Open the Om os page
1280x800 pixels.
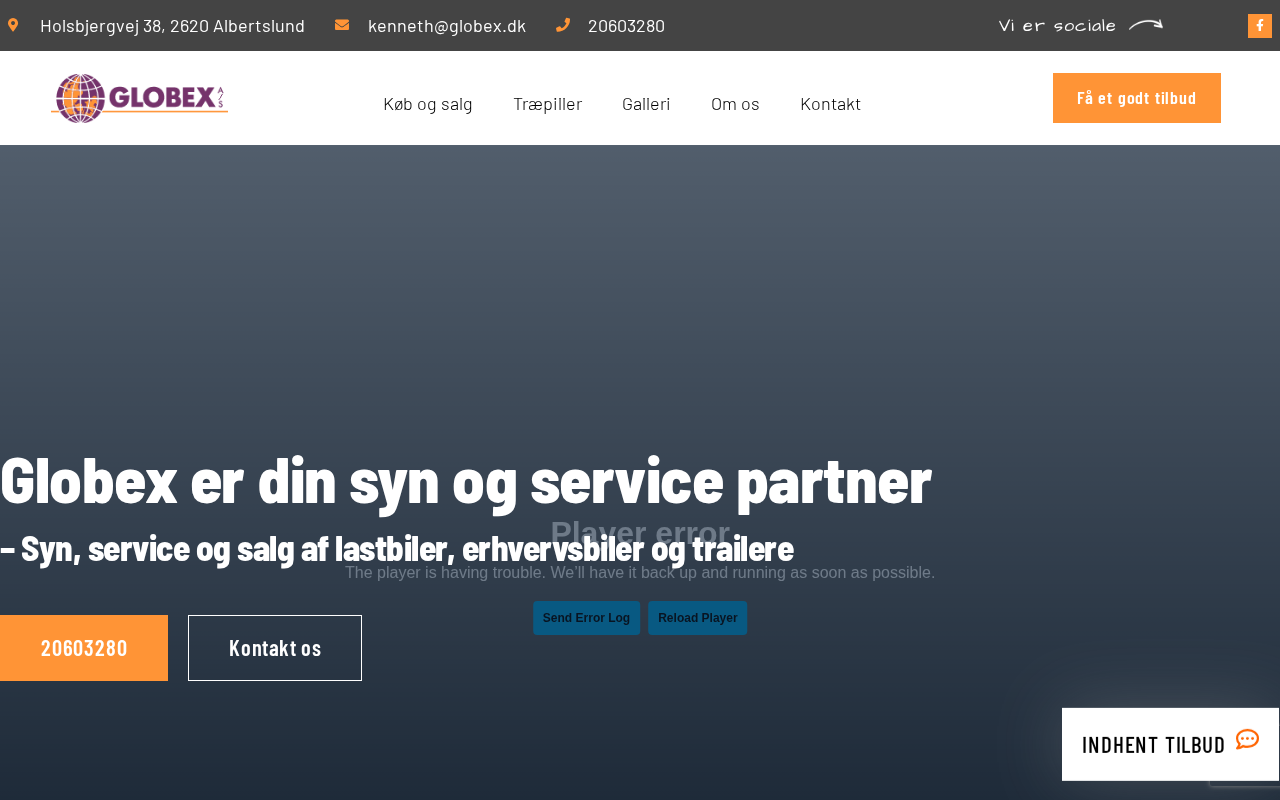(x=735, y=104)
